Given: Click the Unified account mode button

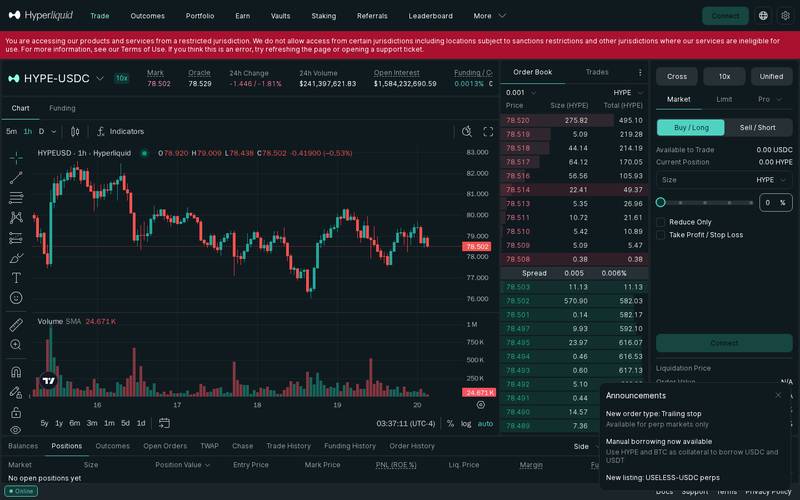Looking at the screenshot, I should [x=771, y=77].
